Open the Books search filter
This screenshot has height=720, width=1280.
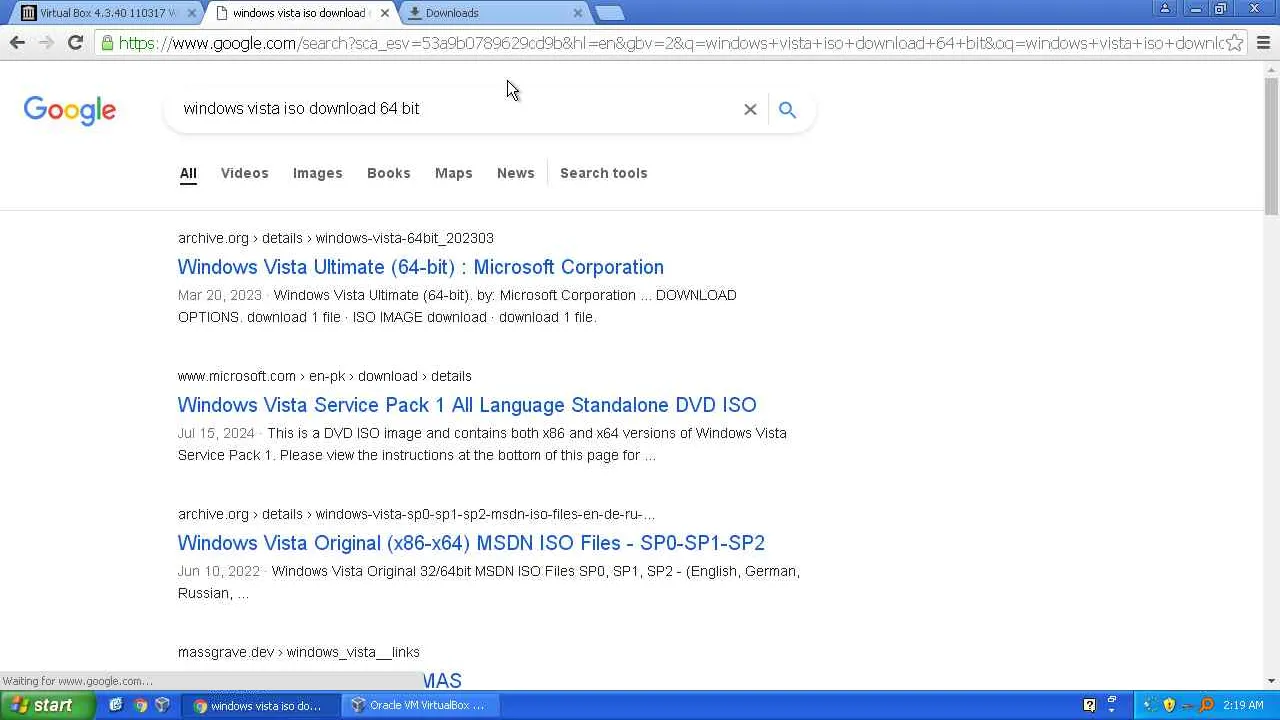click(389, 173)
